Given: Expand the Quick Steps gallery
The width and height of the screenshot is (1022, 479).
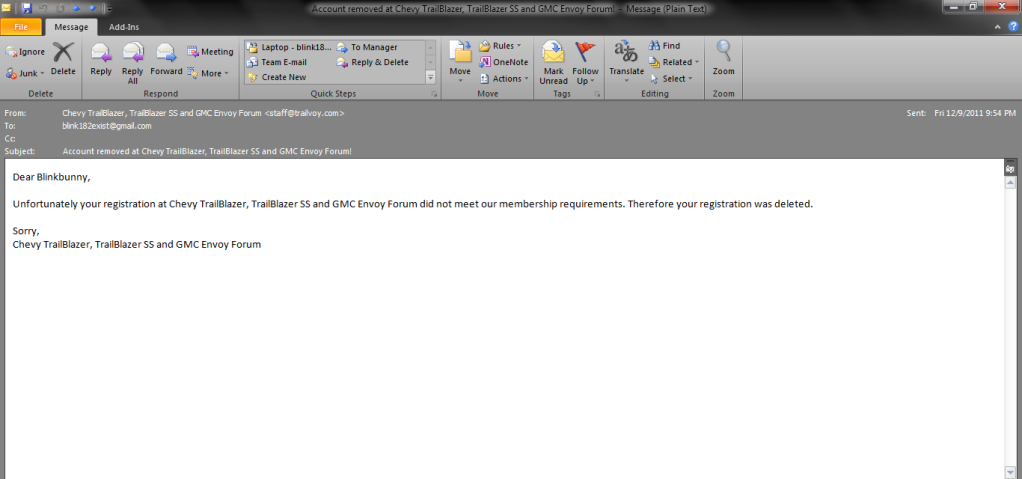Looking at the screenshot, I should pos(431,77).
